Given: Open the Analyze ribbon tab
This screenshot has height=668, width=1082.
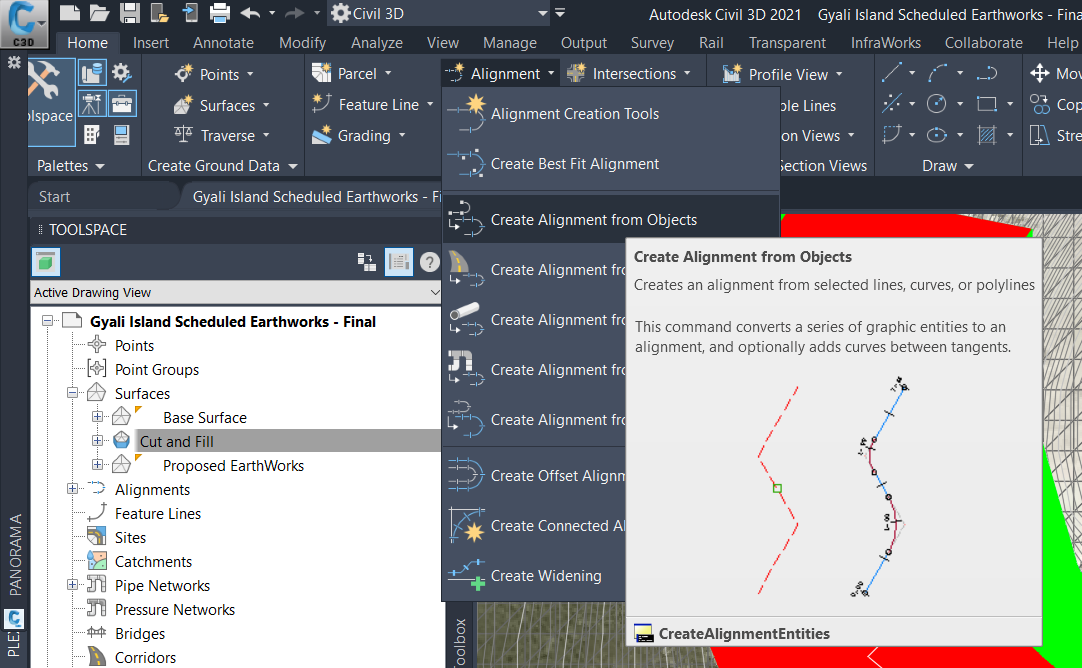Looking at the screenshot, I should coord(377,43).
